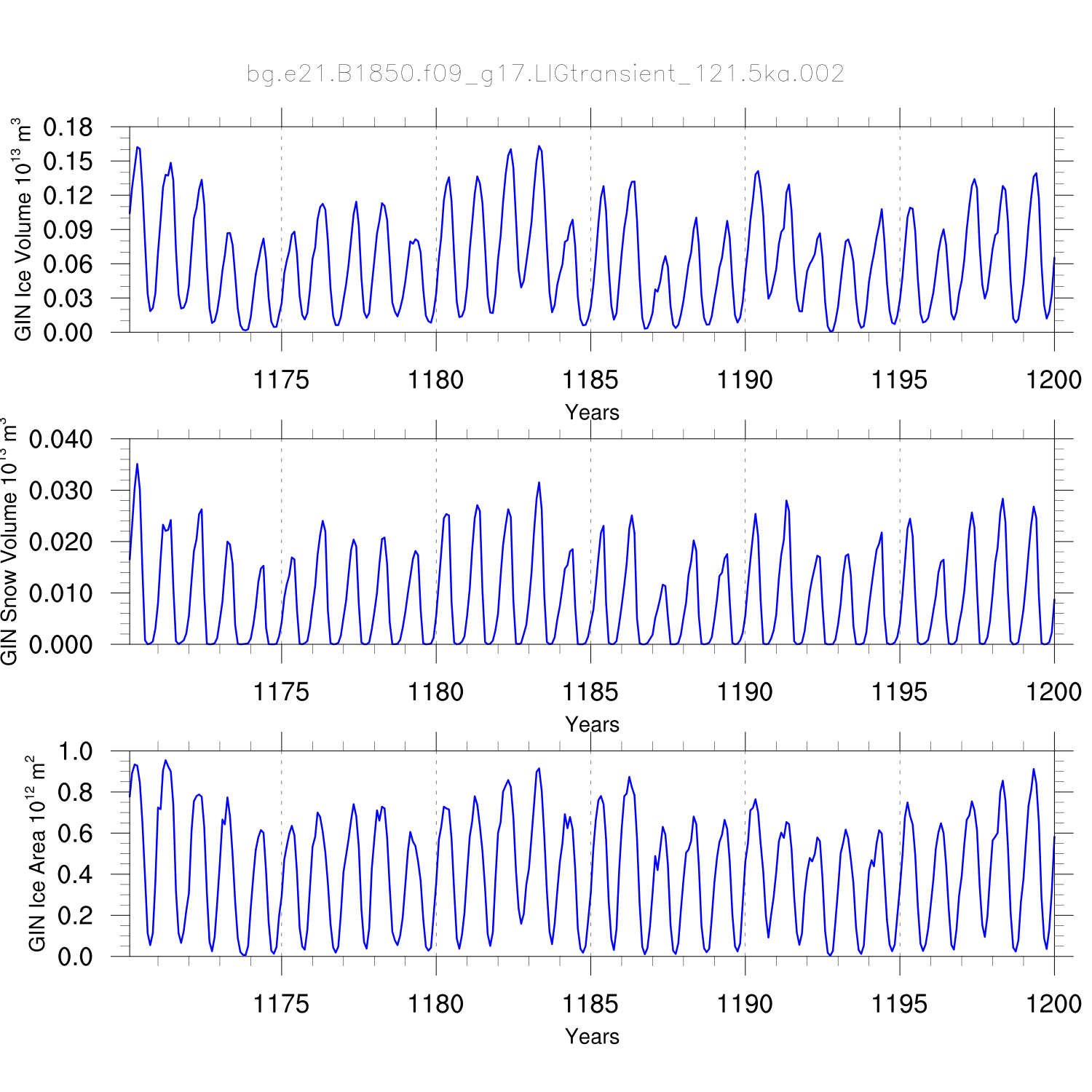Select the 1180 tick label on snow volume plot
Viewport: 1092px width, 1092px height.
(x=435, y=692)
